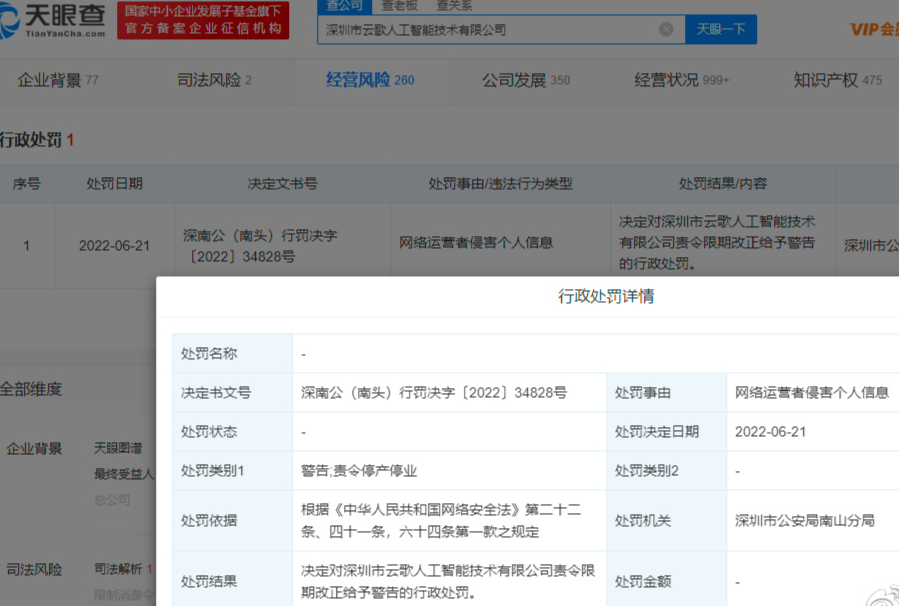This screenshot has height=606, width=899.
Task: Open the 最终受益人 link in background
Action: tap(124, 474)
